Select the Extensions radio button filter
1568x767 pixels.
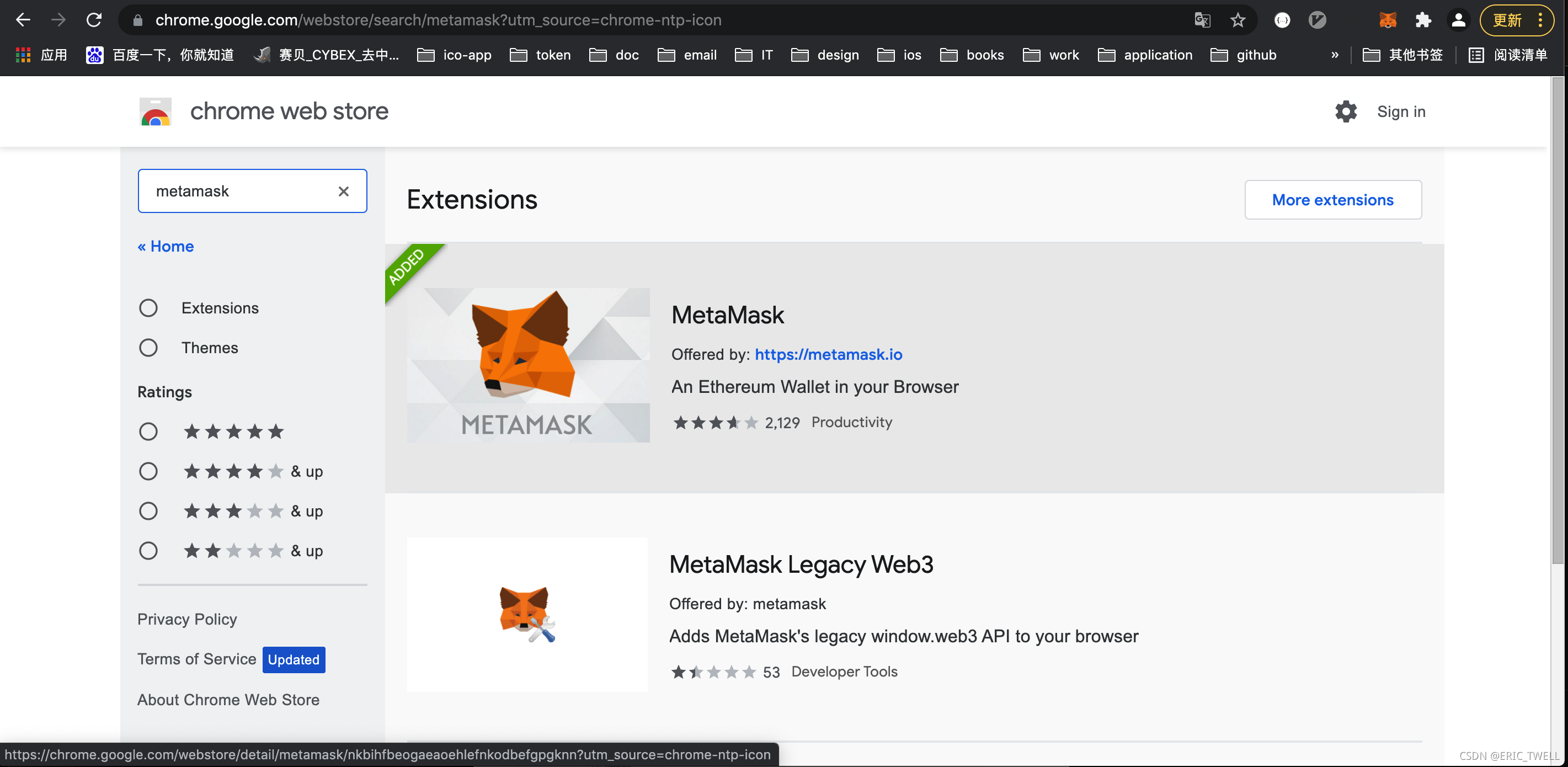(x=148, y=308)
